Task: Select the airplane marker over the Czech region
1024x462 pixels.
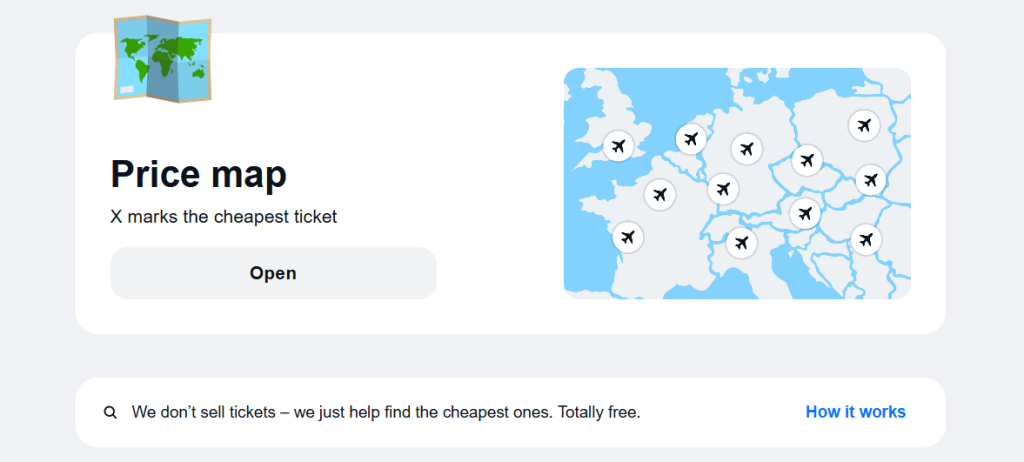Action: tap(806, 159)
